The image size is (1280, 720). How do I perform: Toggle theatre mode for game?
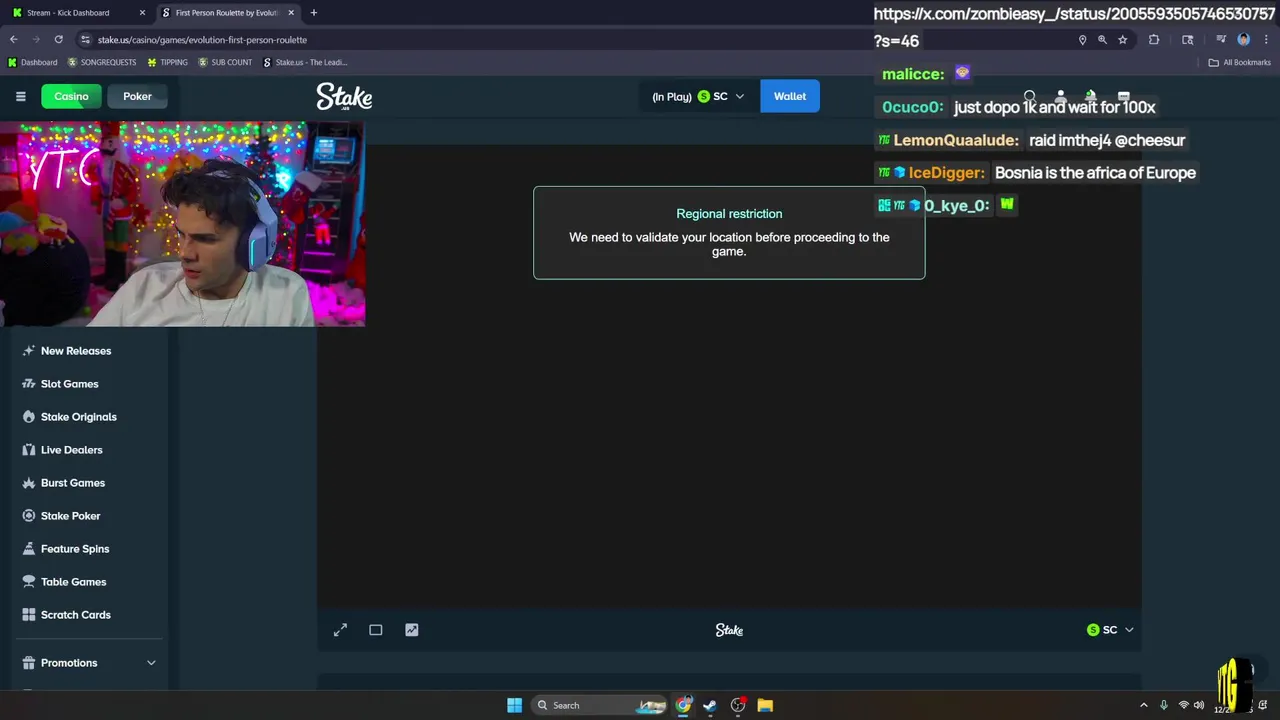point(376,630)
